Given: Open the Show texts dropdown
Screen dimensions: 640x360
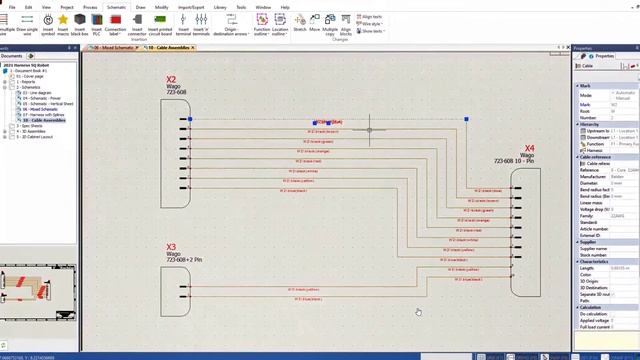Looking at the screenshot, I should [x=371, y=31].
